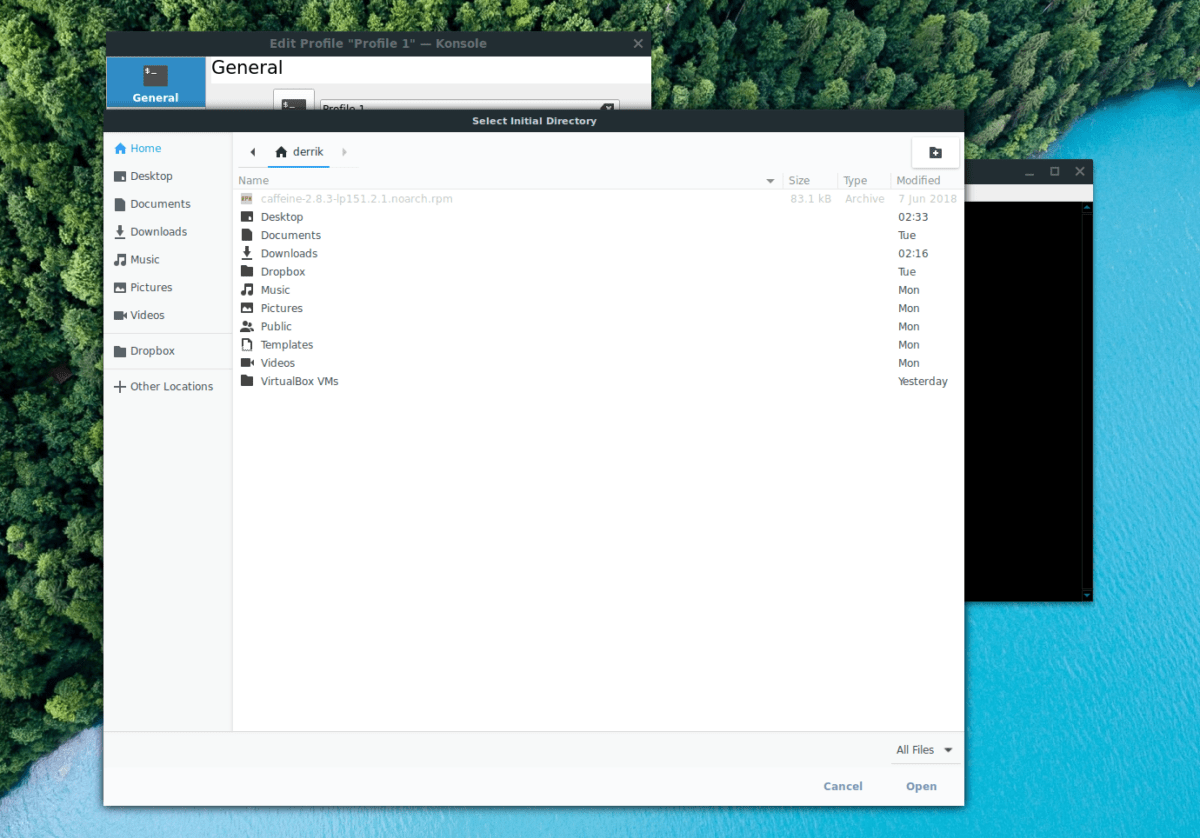The height and width of the screenshot is (838, 1200).
Task: Open the All Files filter dropdown
Action: [924, 750]
